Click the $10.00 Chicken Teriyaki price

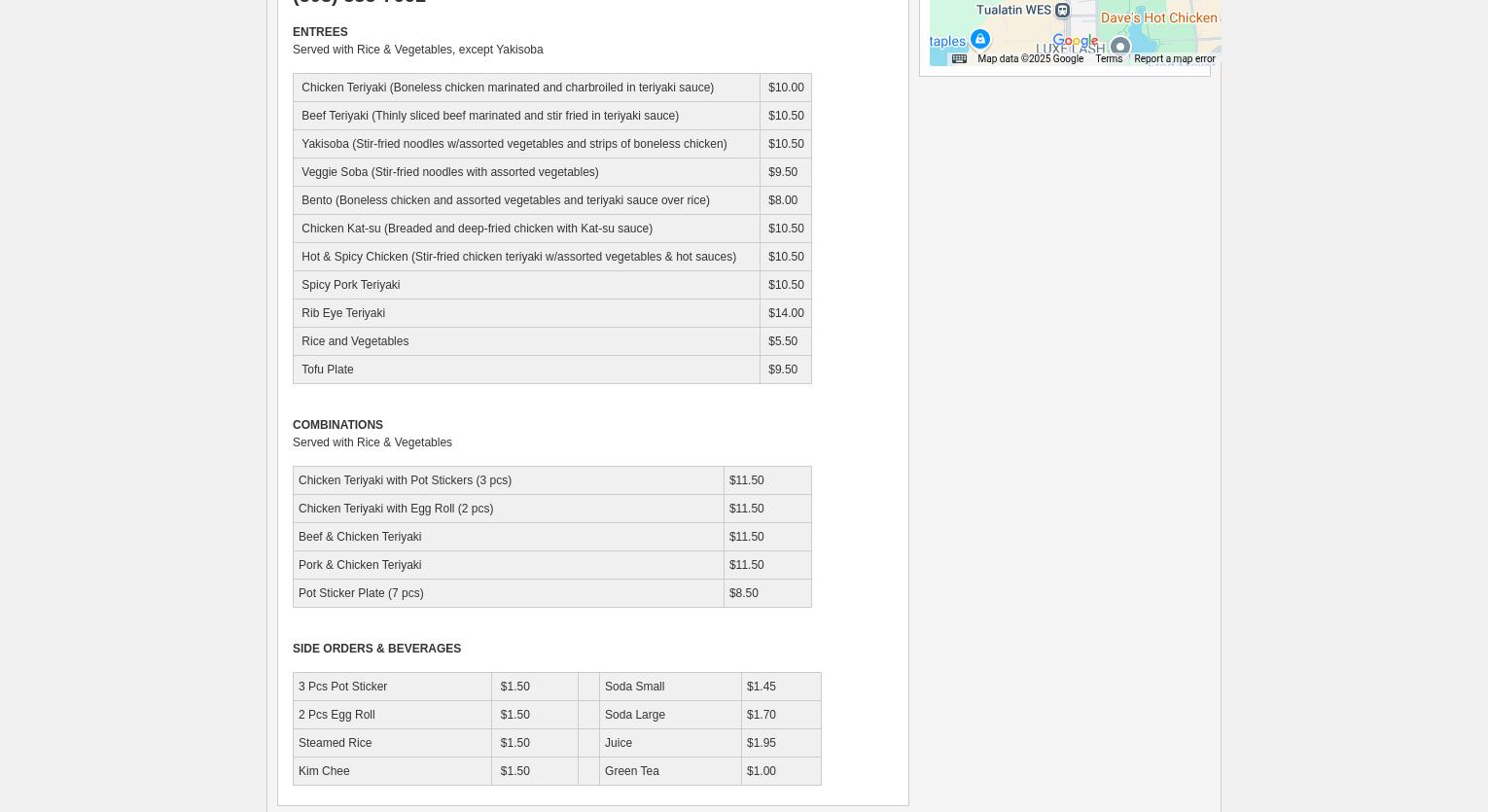786,88
